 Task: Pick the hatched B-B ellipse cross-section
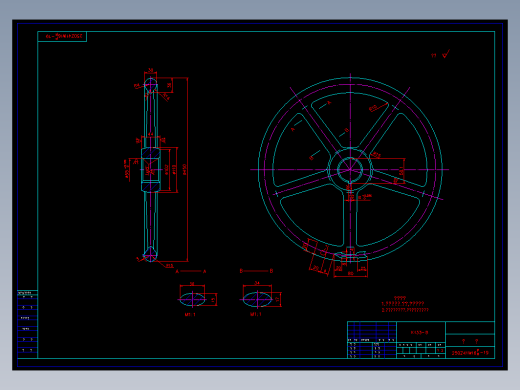[257, 299]
